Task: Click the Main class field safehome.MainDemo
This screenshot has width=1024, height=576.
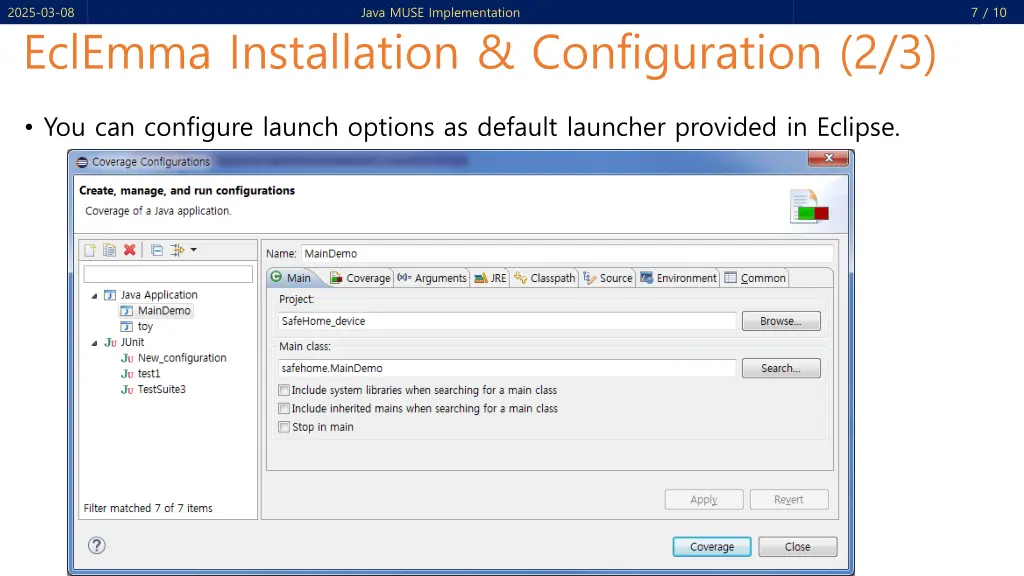Action: click(x=507, y=368)
